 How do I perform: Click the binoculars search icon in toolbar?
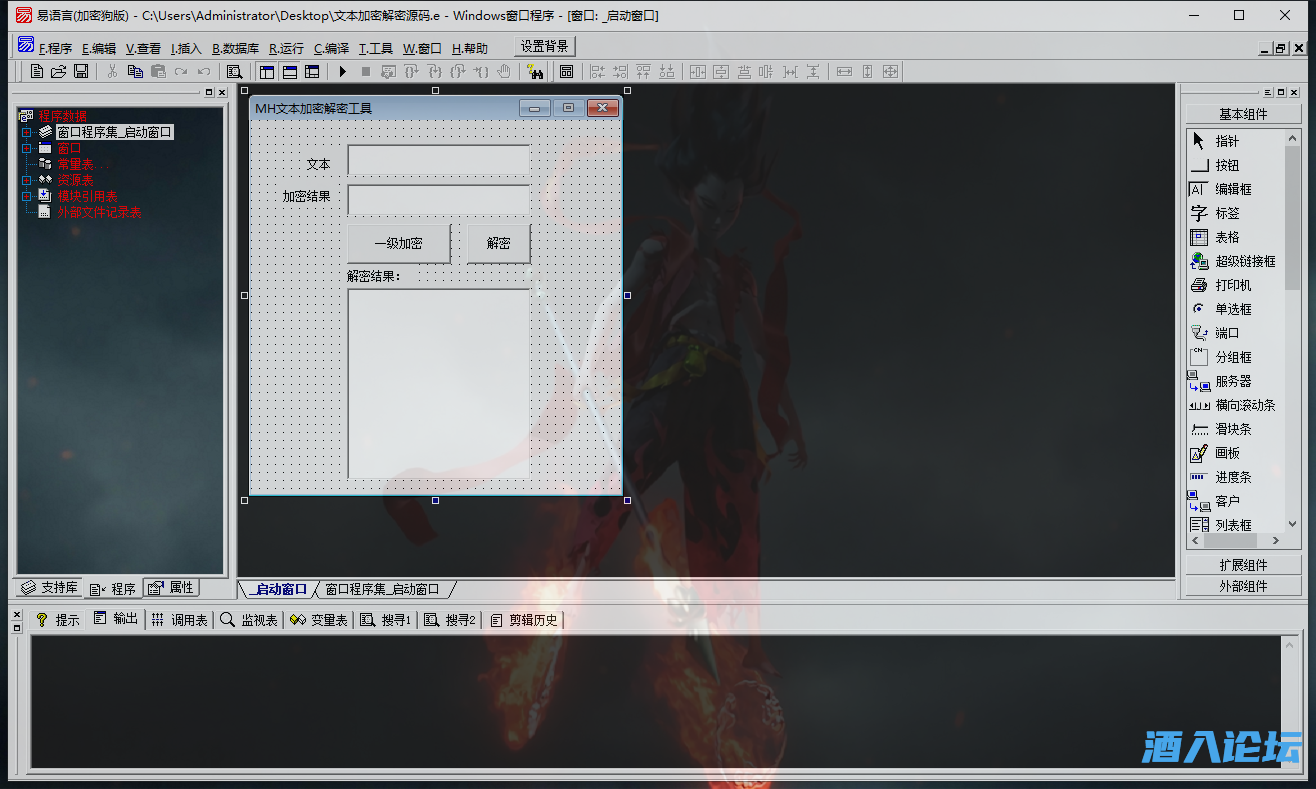(x=534, y=71)
